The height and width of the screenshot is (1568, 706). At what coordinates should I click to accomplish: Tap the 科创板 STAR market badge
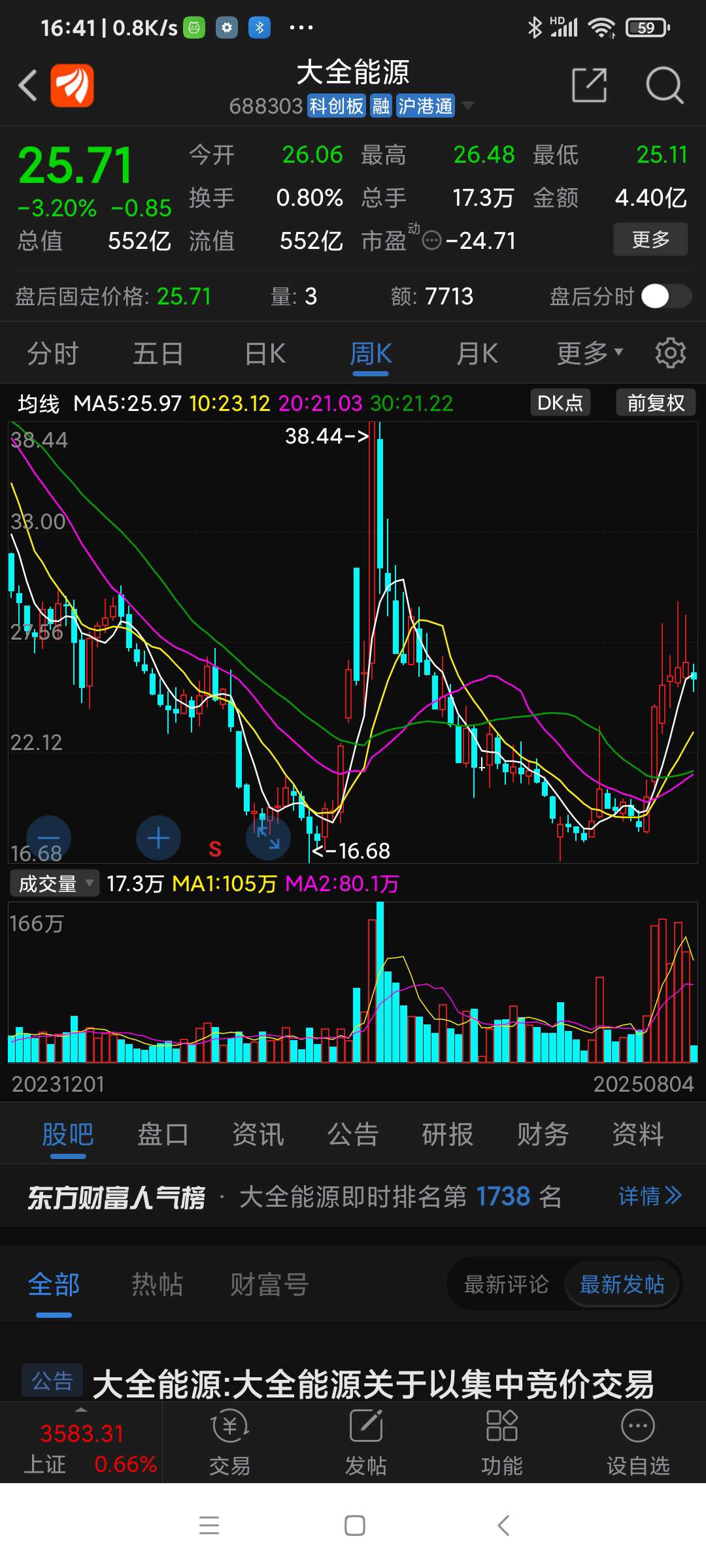tap(336, 106)
